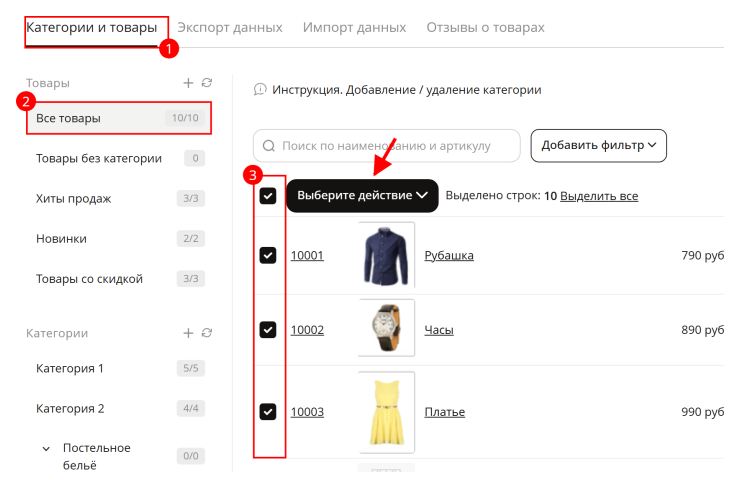Click refresh icon next to Товары heading
The width and height of the screenshot is (740, 485).
(x=207, y=83)
